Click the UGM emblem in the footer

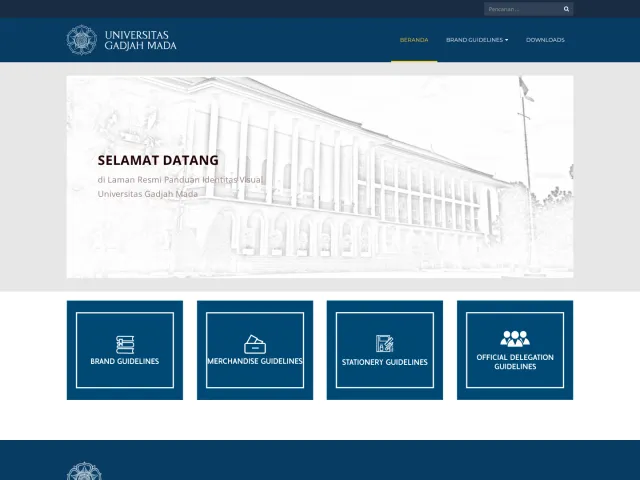(x=84, y=471)
